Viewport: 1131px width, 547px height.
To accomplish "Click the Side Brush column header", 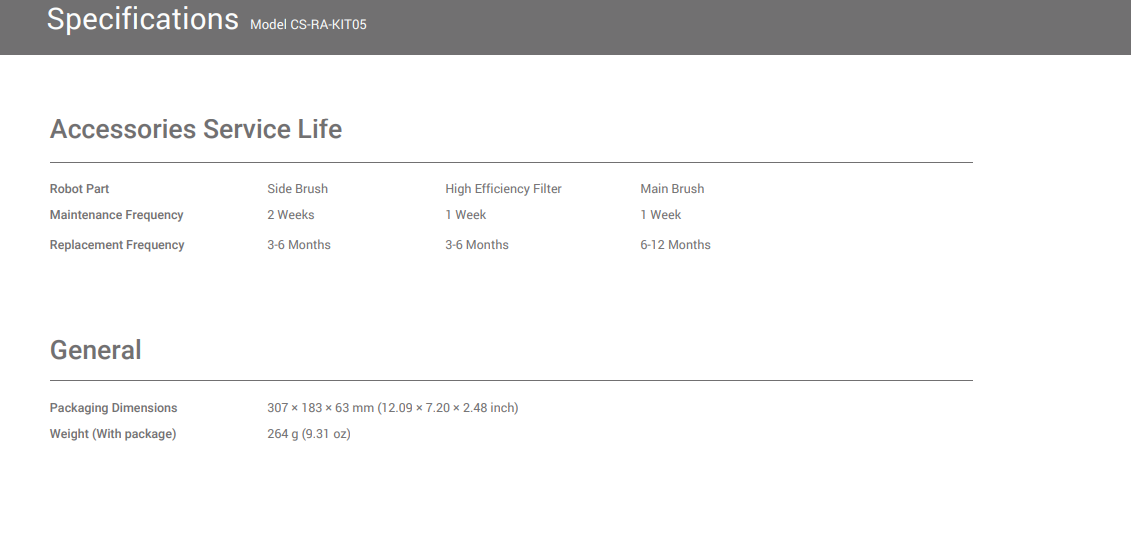I will 297,189.
